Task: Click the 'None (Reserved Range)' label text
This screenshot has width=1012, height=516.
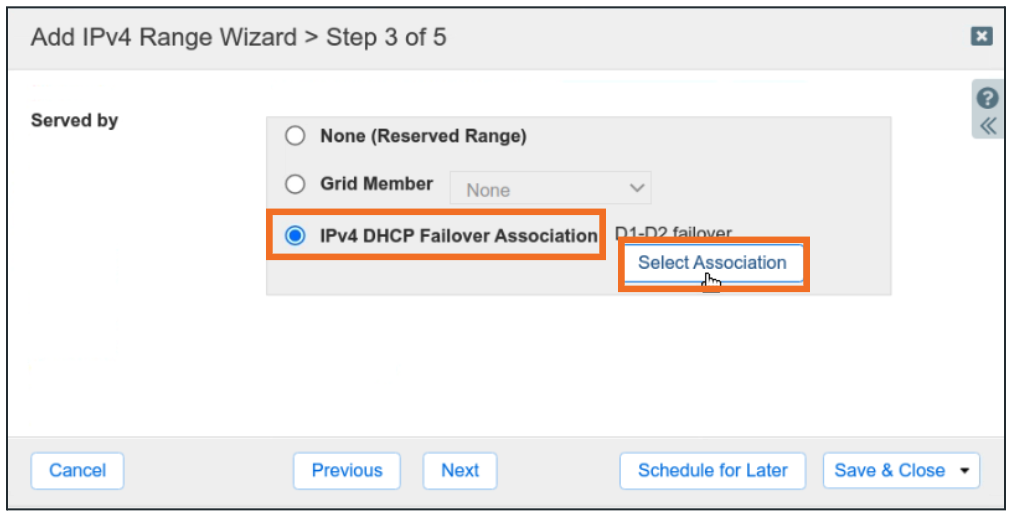Action: pos(423,136)
